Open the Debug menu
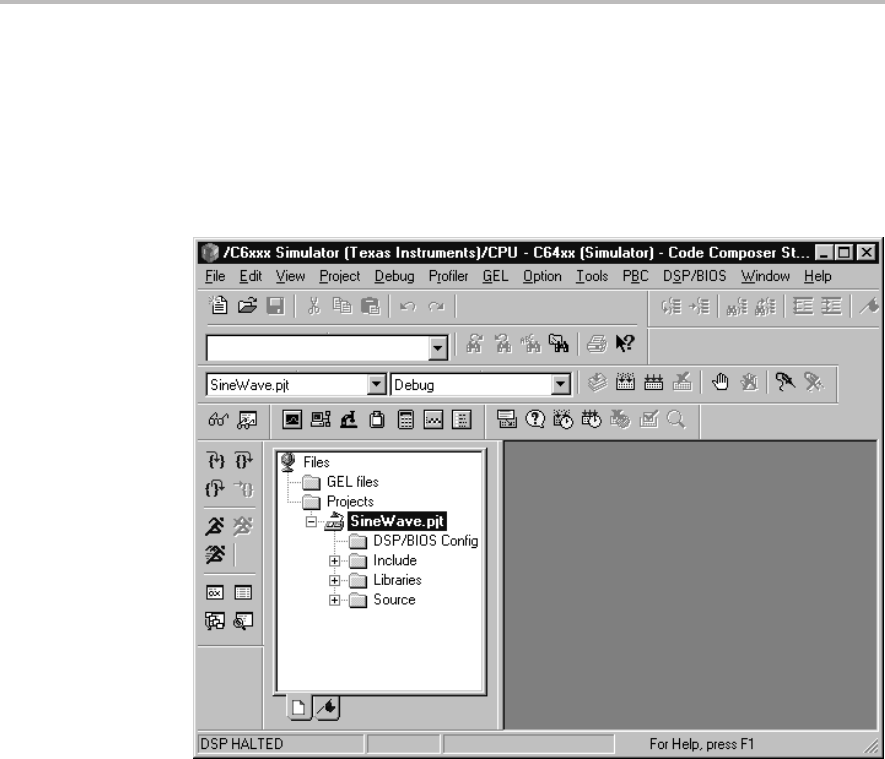The height and width of the screenshot is (759, 885). (394, 277)
